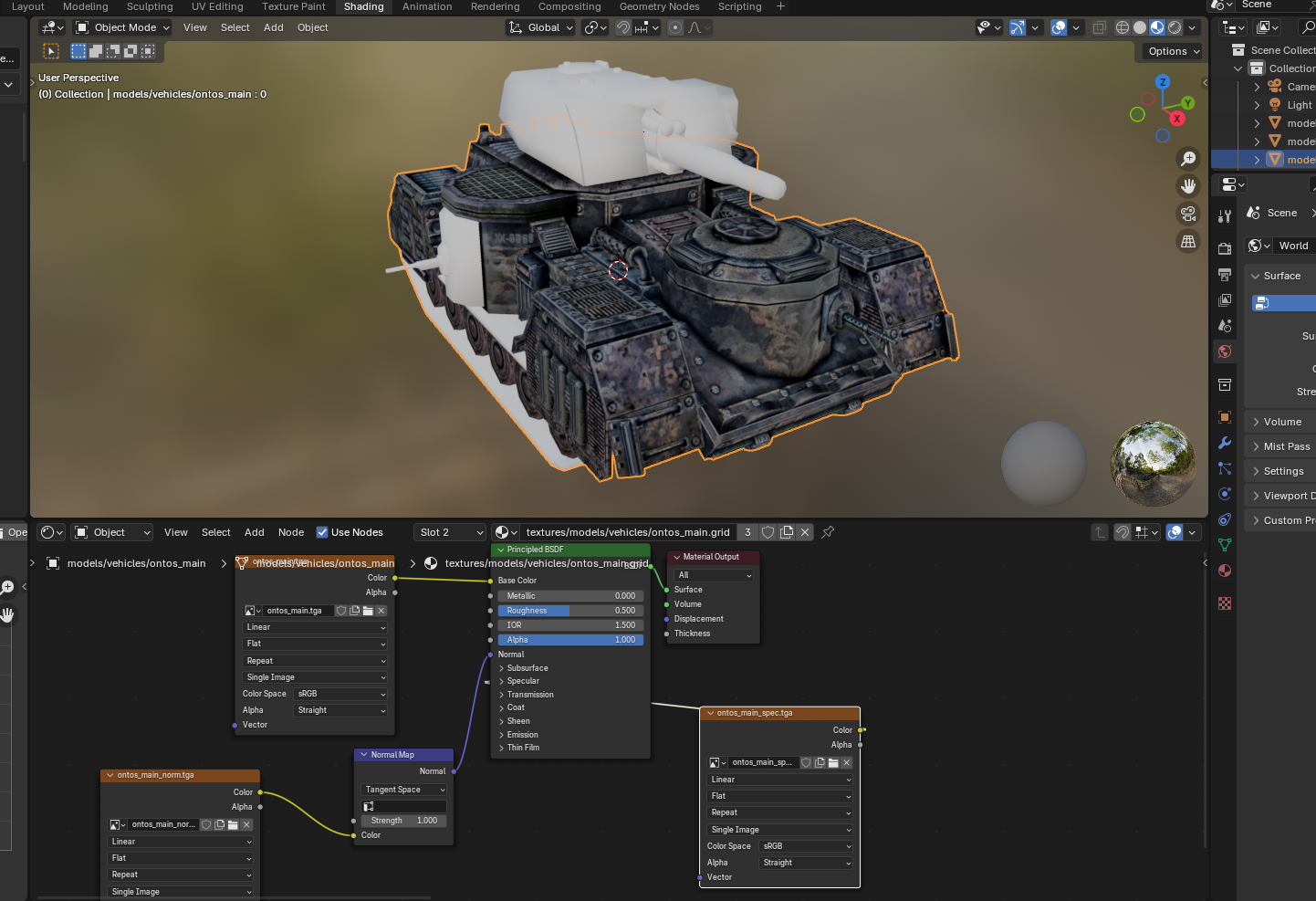This screenshot has height=901, width=1316.
Task: Click the Roughness slider in Principled BSDF
Action: (570, 611)
